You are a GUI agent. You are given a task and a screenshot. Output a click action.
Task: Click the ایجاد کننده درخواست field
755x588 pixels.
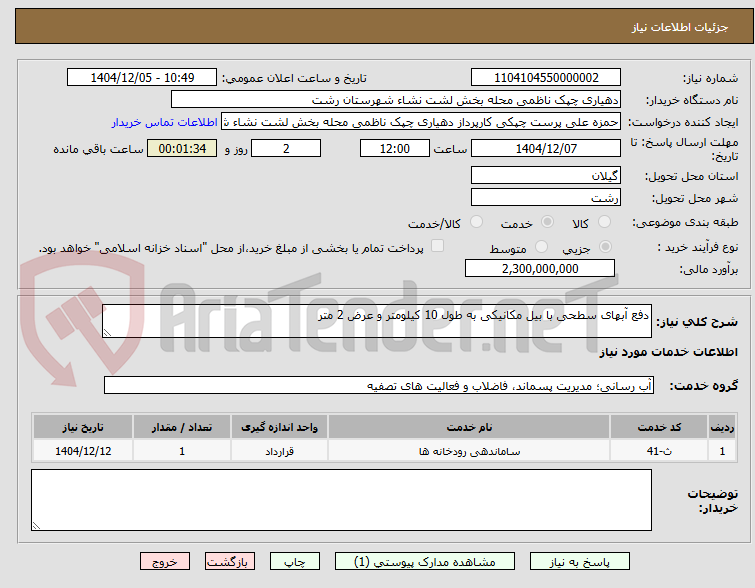click(x=421, y=122)
